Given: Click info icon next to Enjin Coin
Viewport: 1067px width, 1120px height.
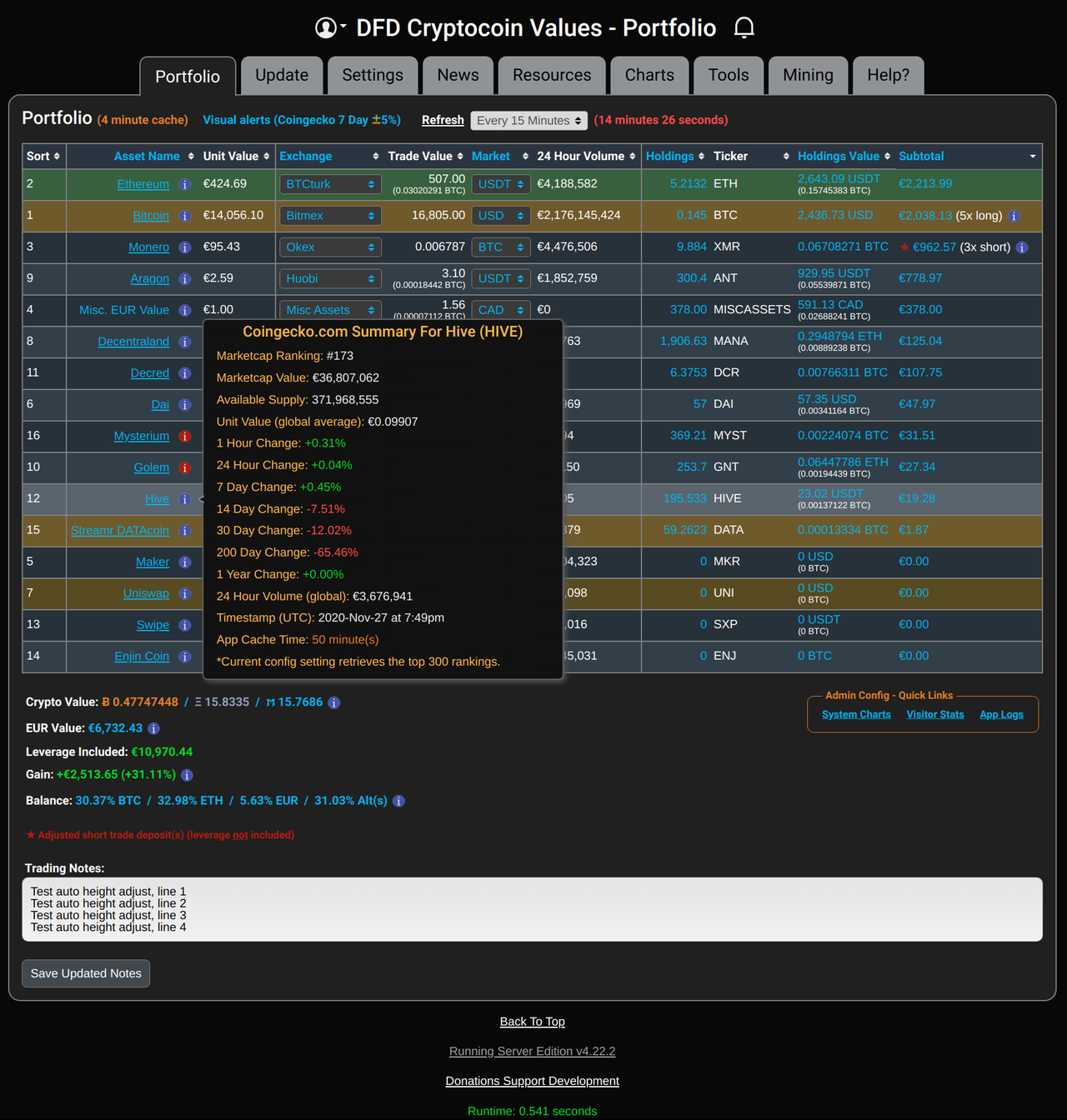Looking at the screenshot, I should (x=185, y=657).
